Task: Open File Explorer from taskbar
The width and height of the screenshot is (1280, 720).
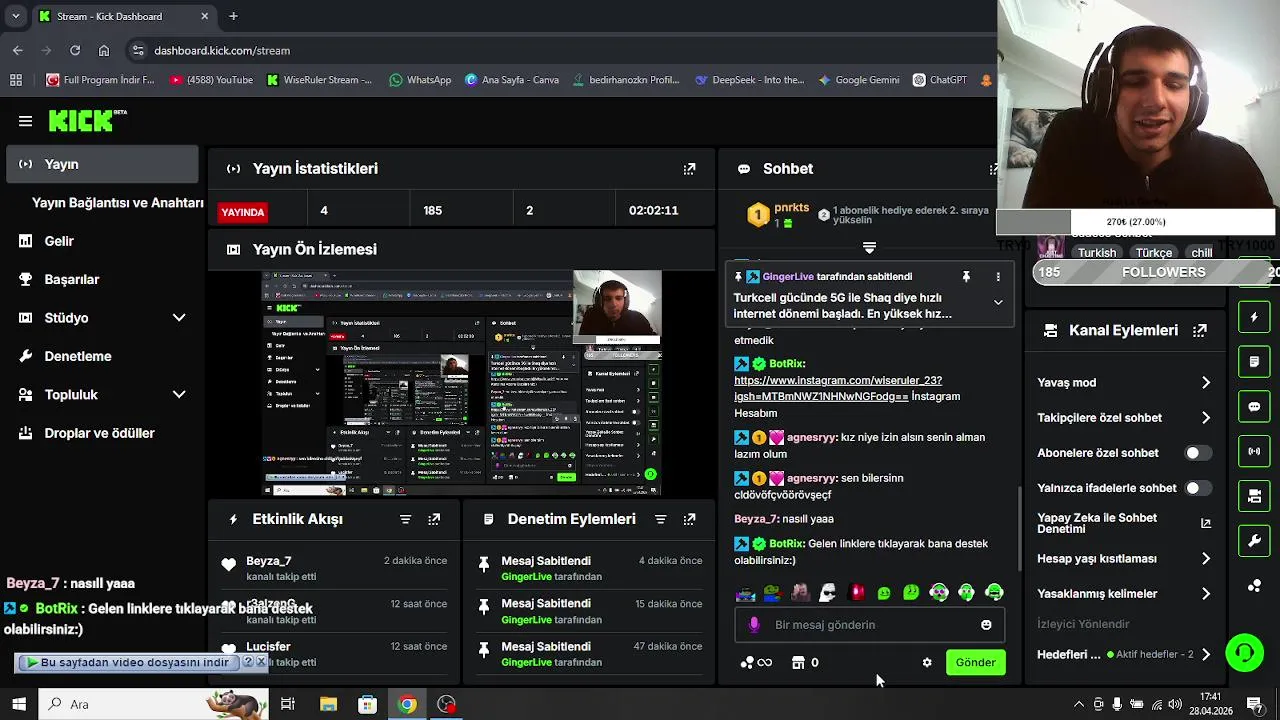Action: pos(328,704)
